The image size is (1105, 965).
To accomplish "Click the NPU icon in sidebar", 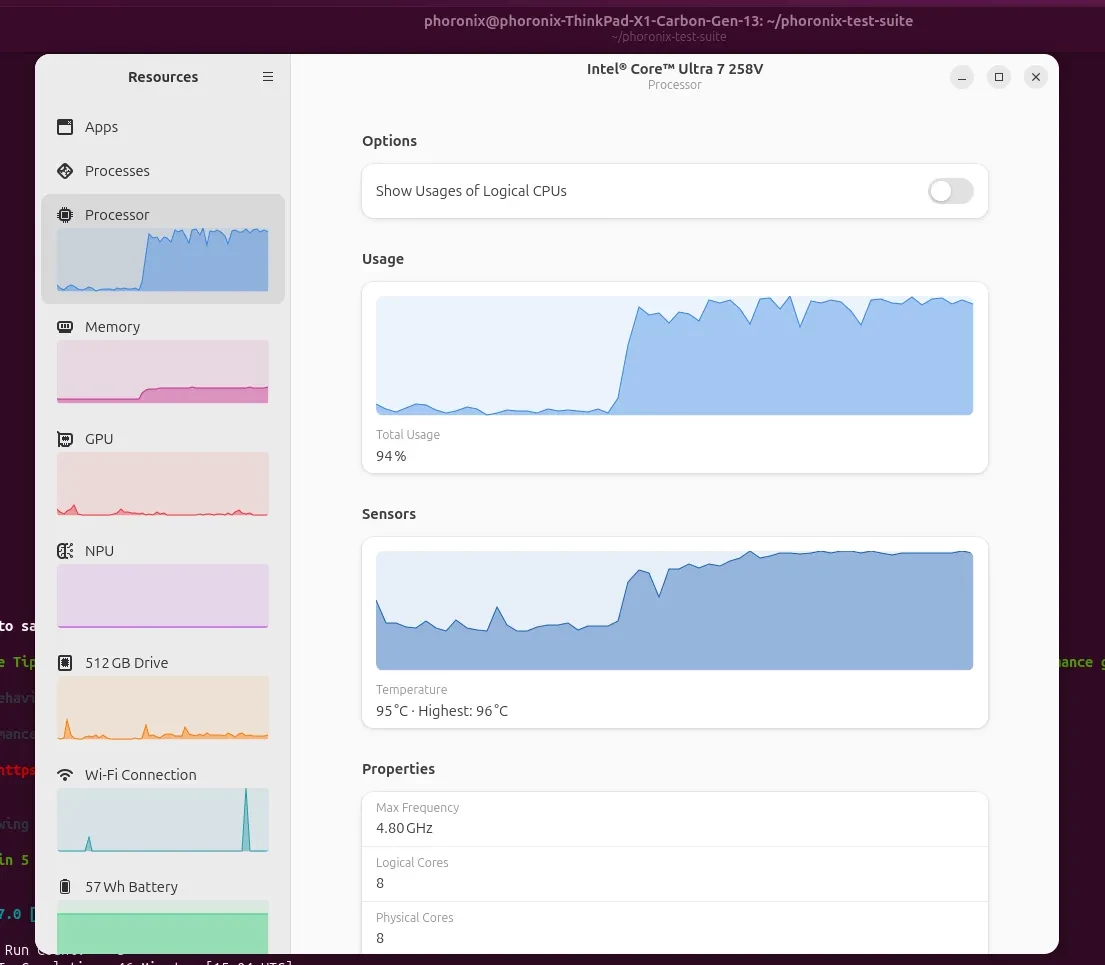I will (65, 551).
